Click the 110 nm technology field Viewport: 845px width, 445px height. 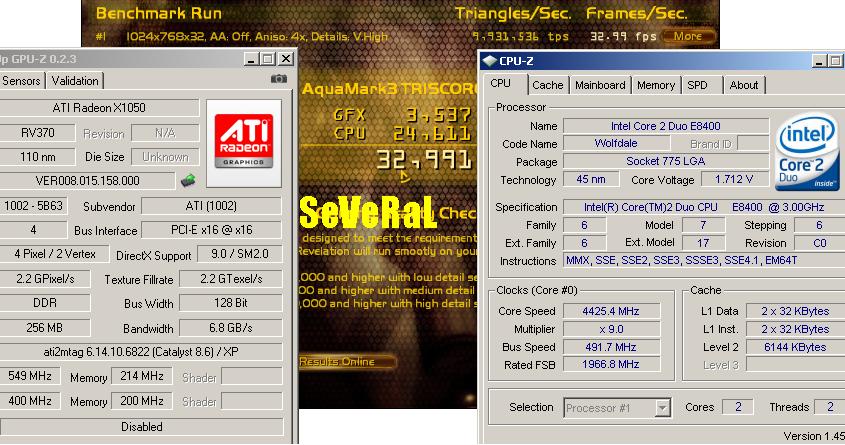(x=38, y=157)
